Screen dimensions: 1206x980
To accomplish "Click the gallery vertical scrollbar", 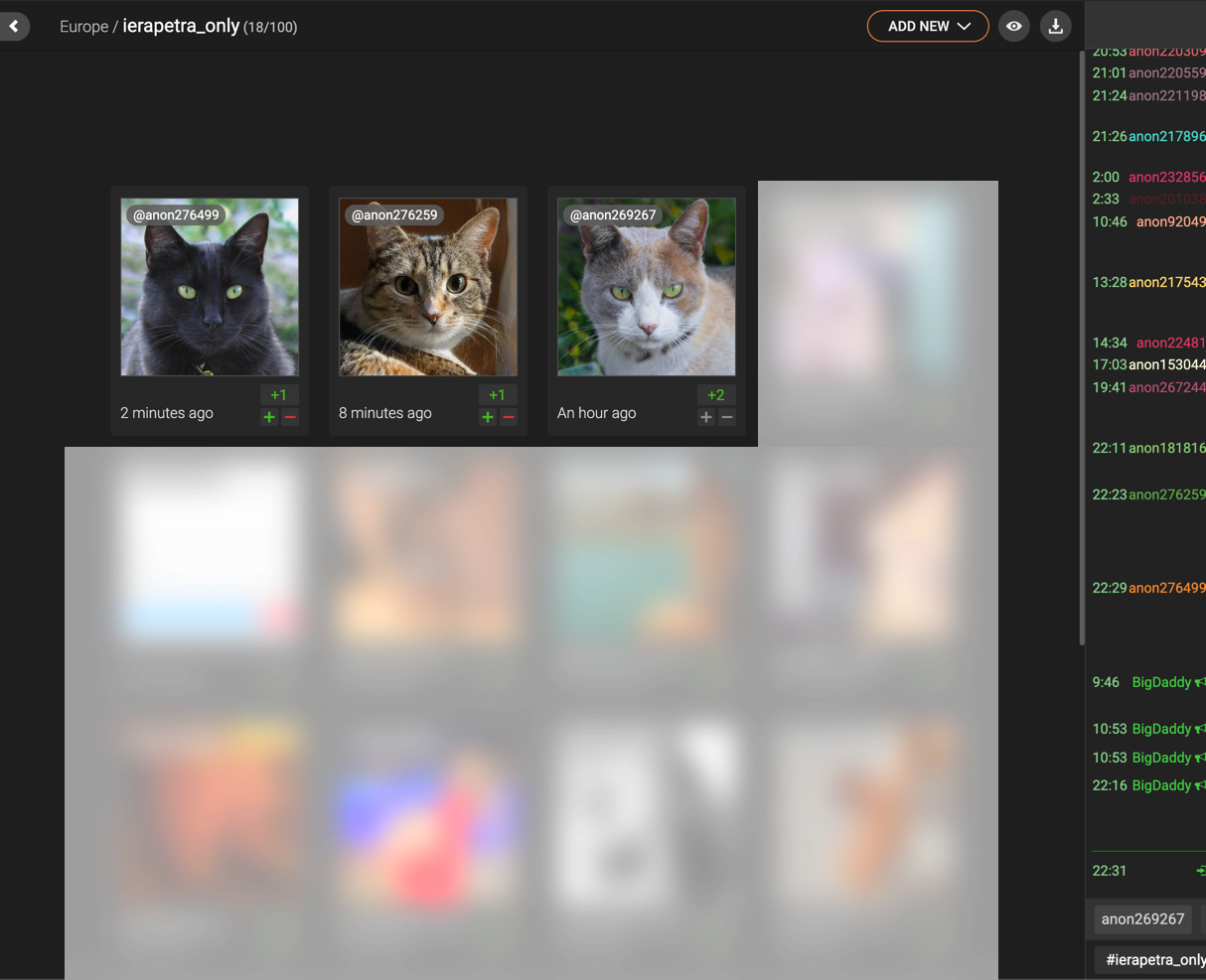I will point(1082,348).
